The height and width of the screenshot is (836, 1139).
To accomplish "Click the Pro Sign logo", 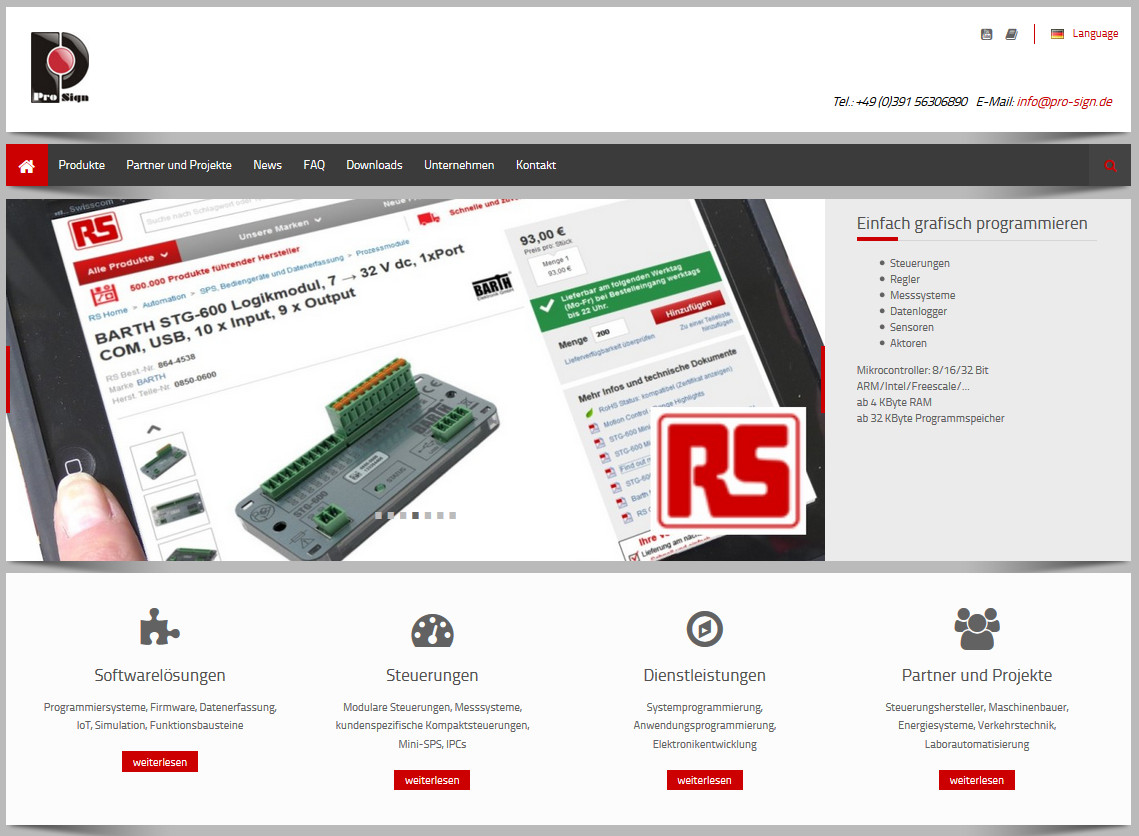I will [60, 68].
